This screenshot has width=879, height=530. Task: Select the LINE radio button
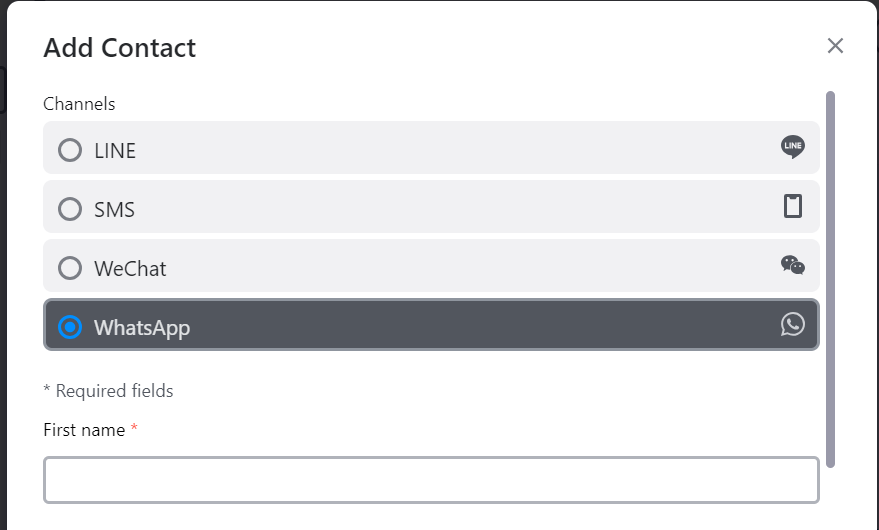pos(70,150)
